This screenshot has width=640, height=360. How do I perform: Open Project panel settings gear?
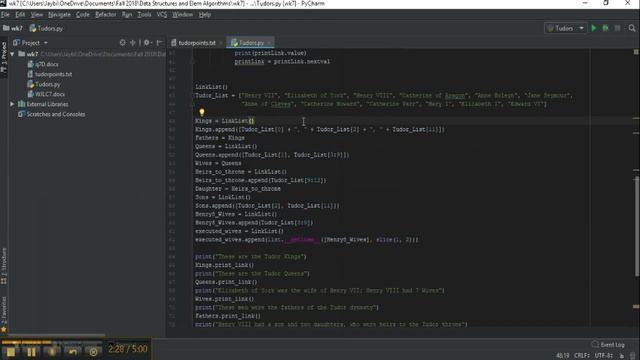point(147,42)
